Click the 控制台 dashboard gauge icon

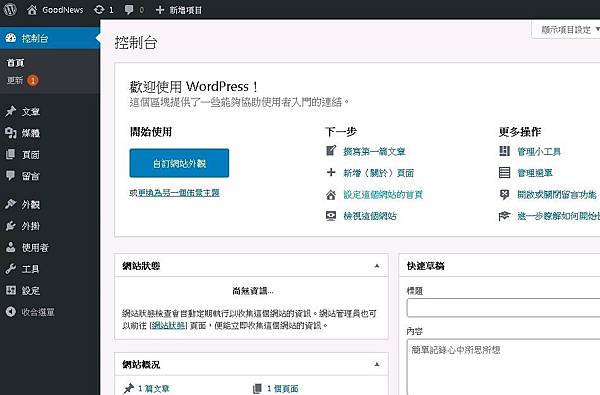[11, 38]
